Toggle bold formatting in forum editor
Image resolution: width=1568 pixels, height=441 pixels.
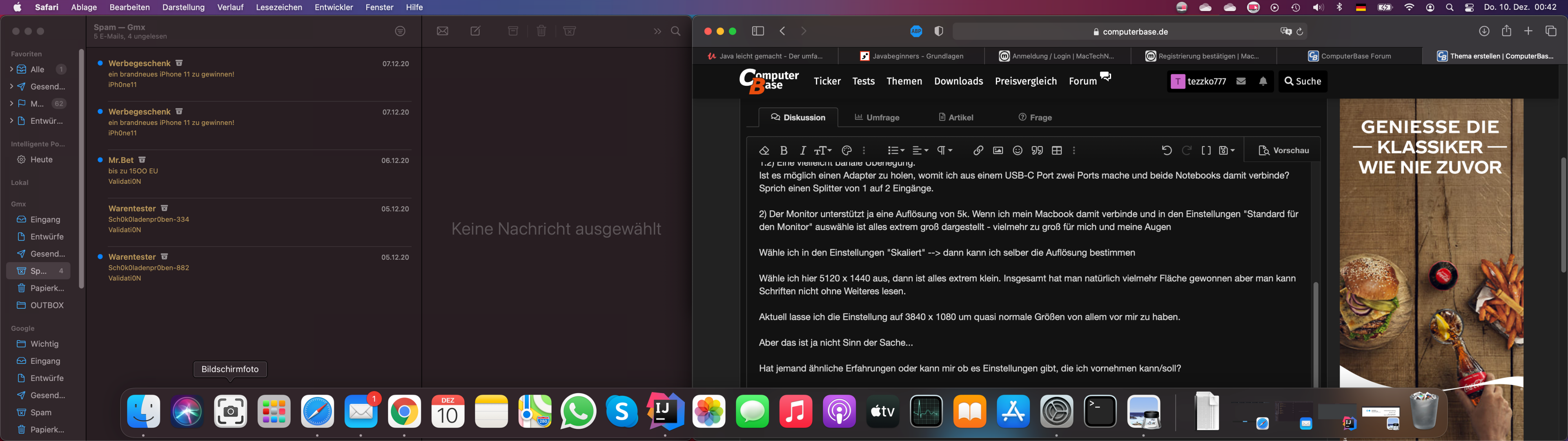784,150
